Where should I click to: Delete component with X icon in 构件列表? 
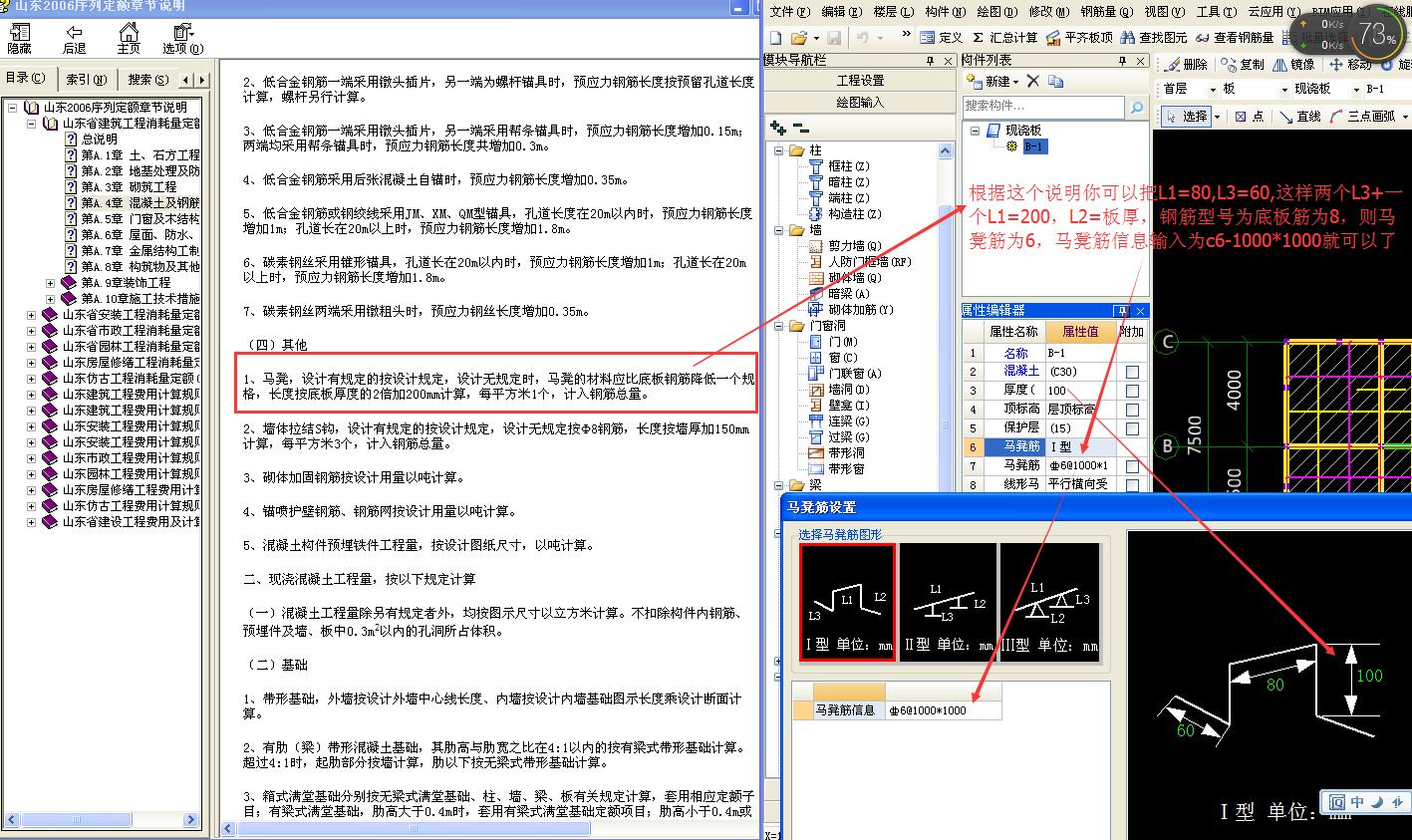tap(1033, 81)
